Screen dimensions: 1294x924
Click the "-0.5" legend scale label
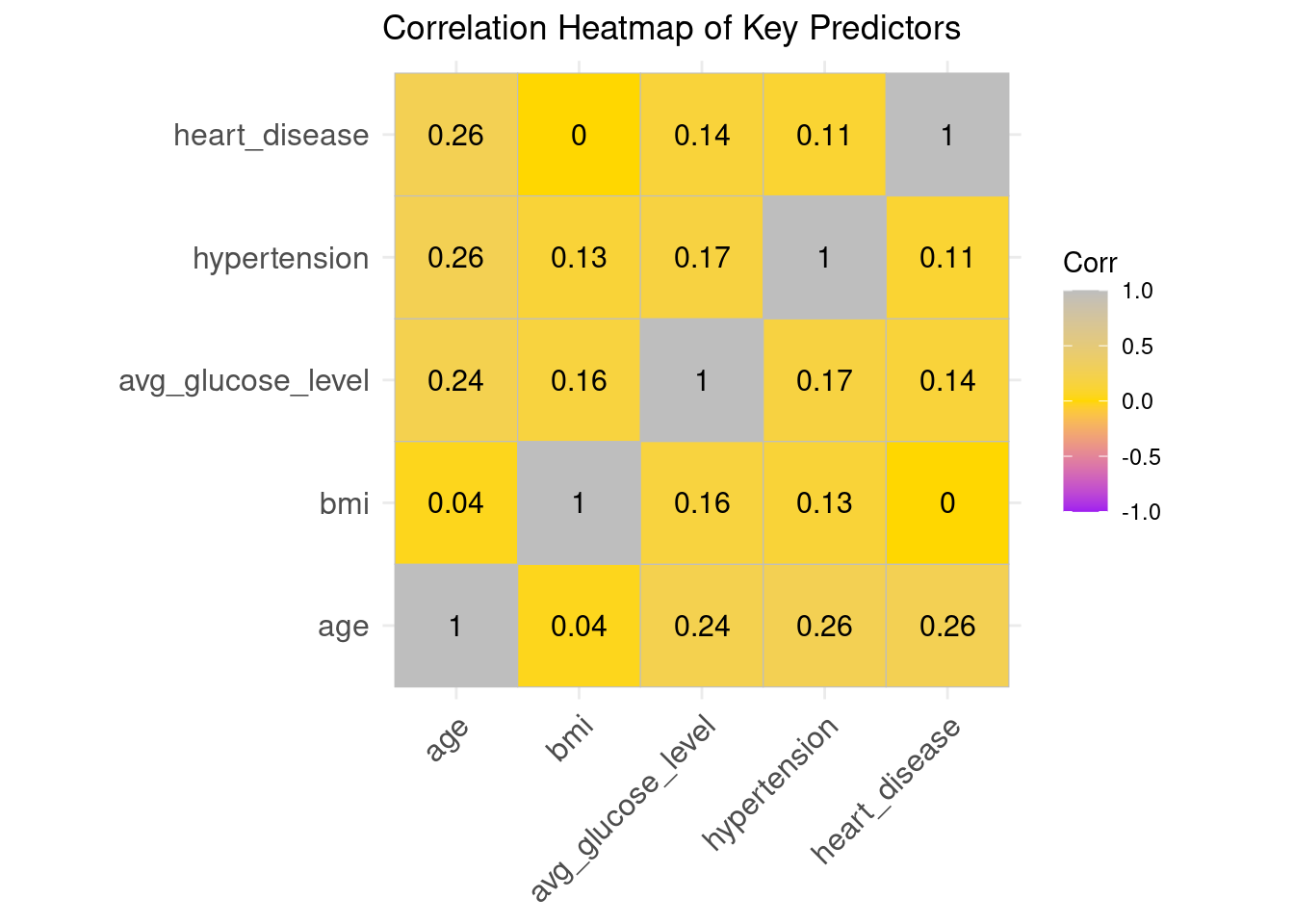(x=1141, y=457)
